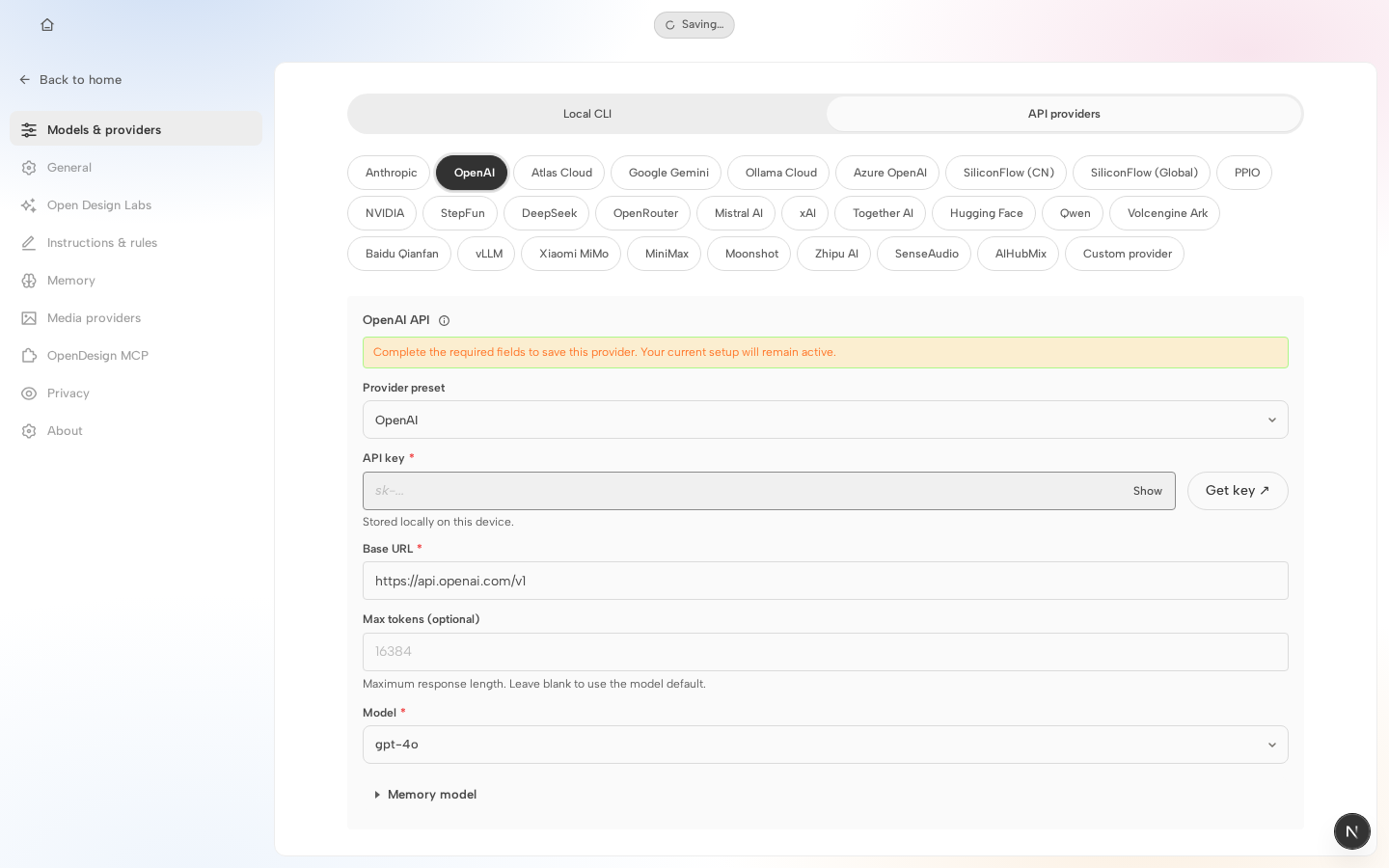
Task: Select the Xiaomi MiMo provider
Action: 571,254
